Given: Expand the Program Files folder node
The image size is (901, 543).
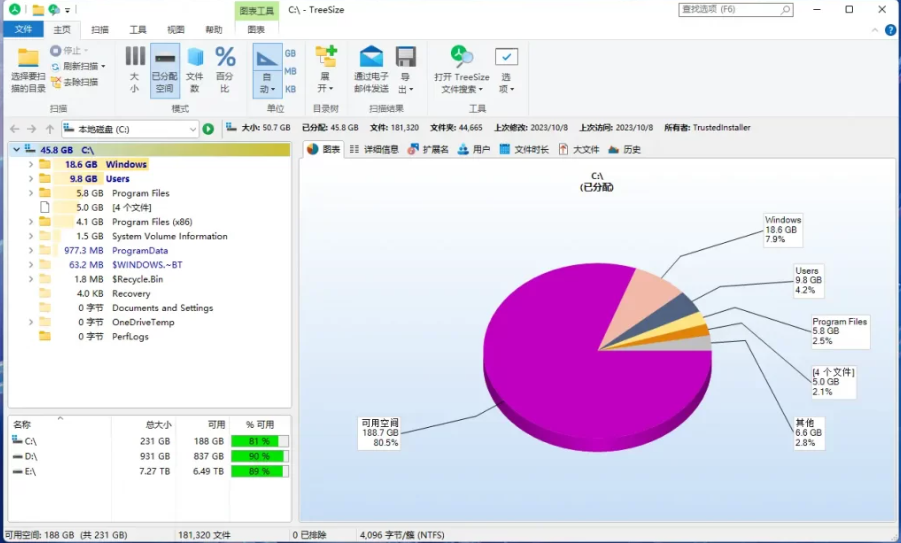Looking at the screenshot, I should click(30, 193).
